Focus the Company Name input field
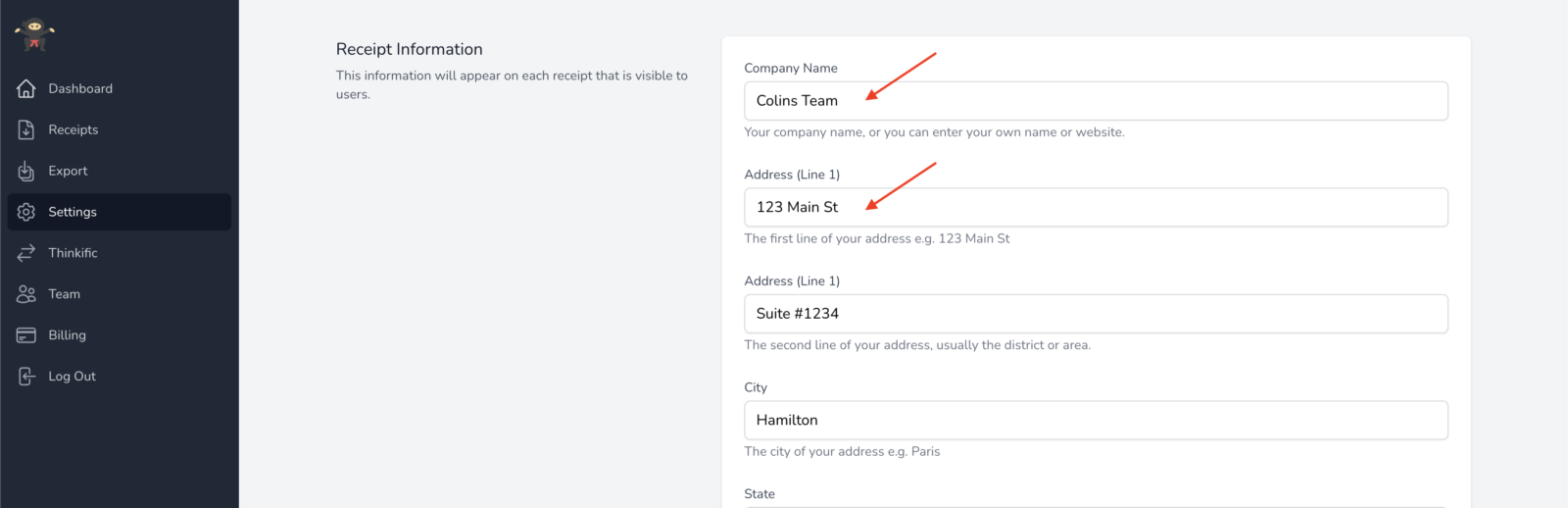Screen dimensions: 1568x508 [x=1096, y=101]
